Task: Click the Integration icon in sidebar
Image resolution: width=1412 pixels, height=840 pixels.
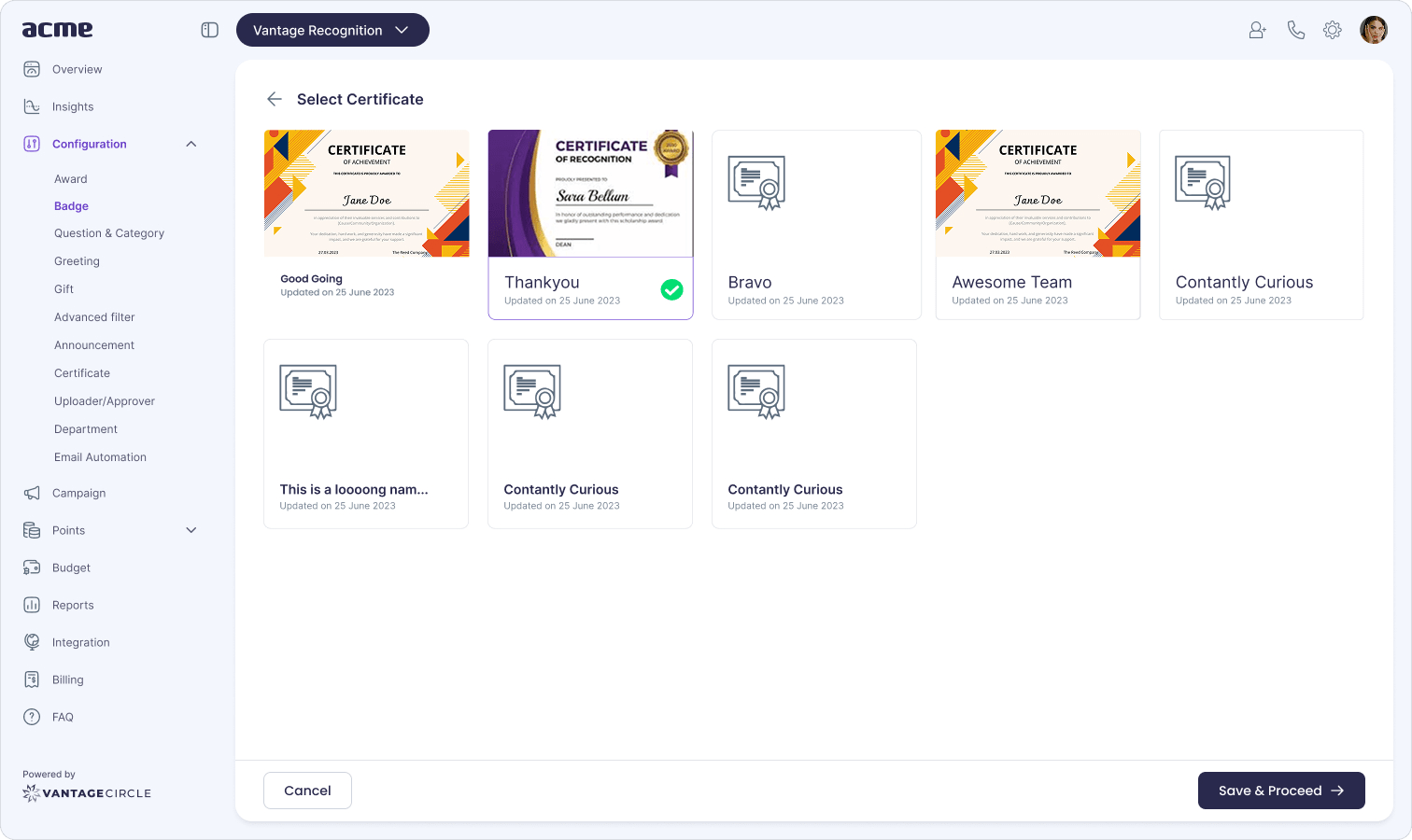Action: tap(32, 642)
